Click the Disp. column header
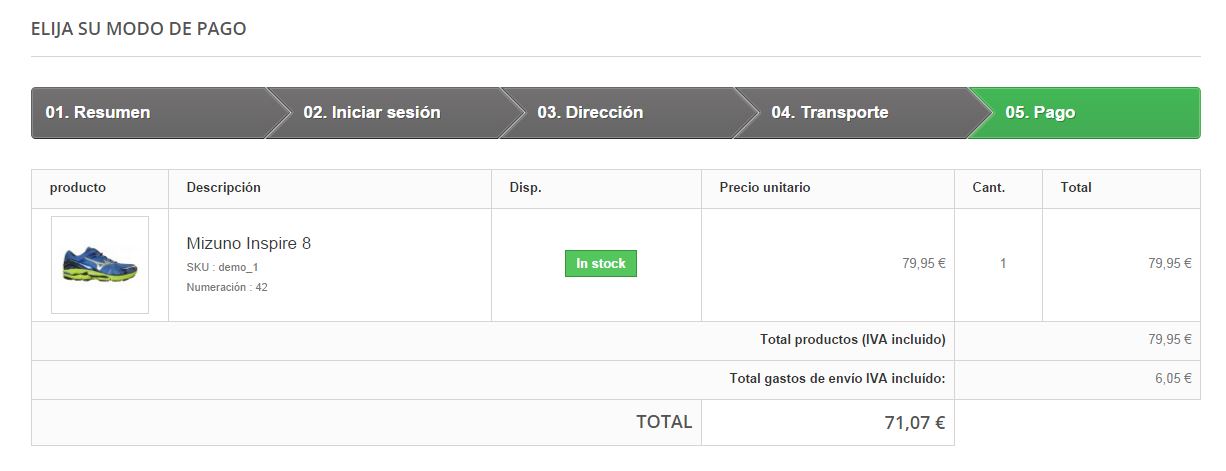The height and width of the screenshot is (471, 1226). (x=525, y=188)
